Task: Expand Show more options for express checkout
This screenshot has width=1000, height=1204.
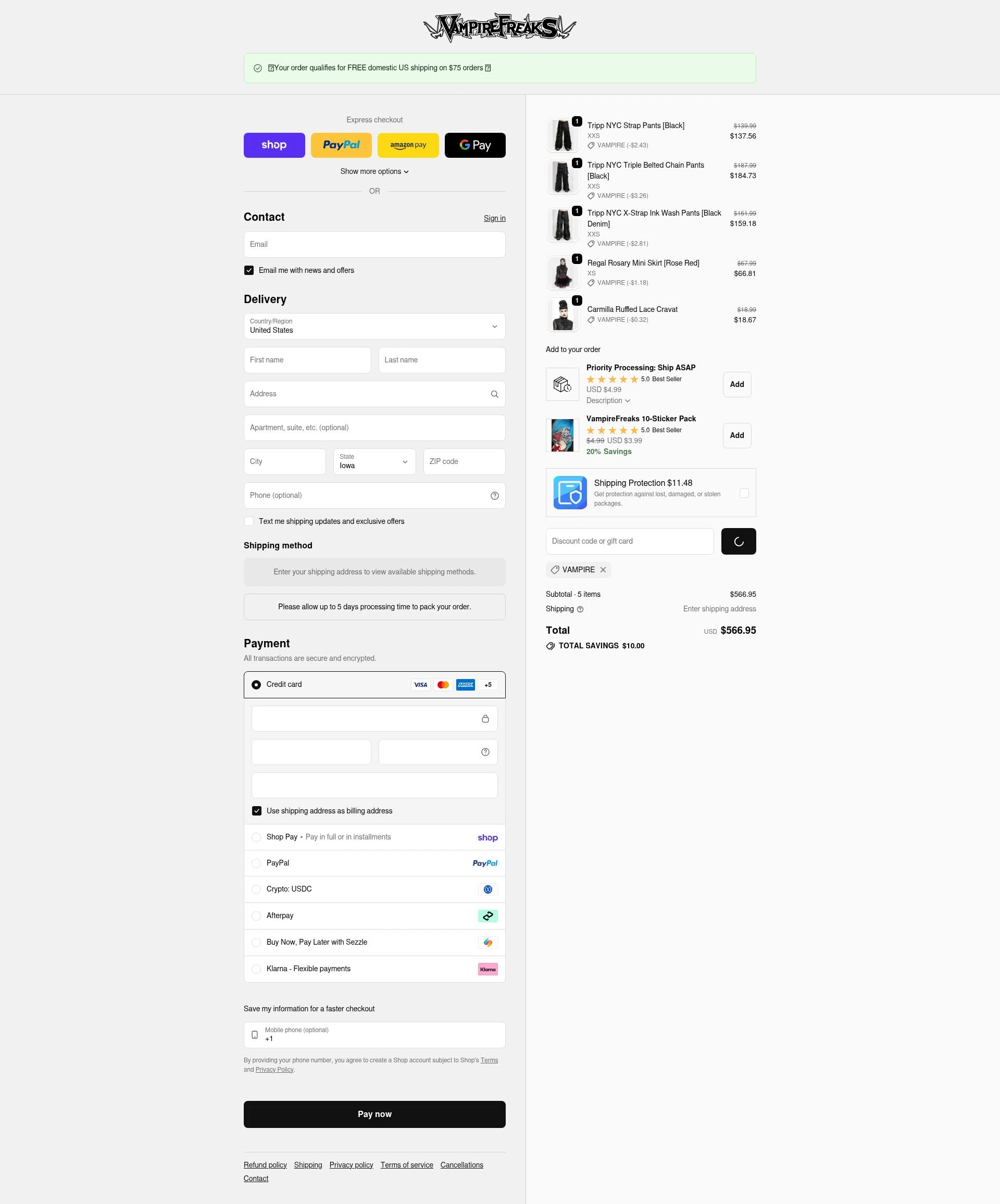Action: [374, 171]
